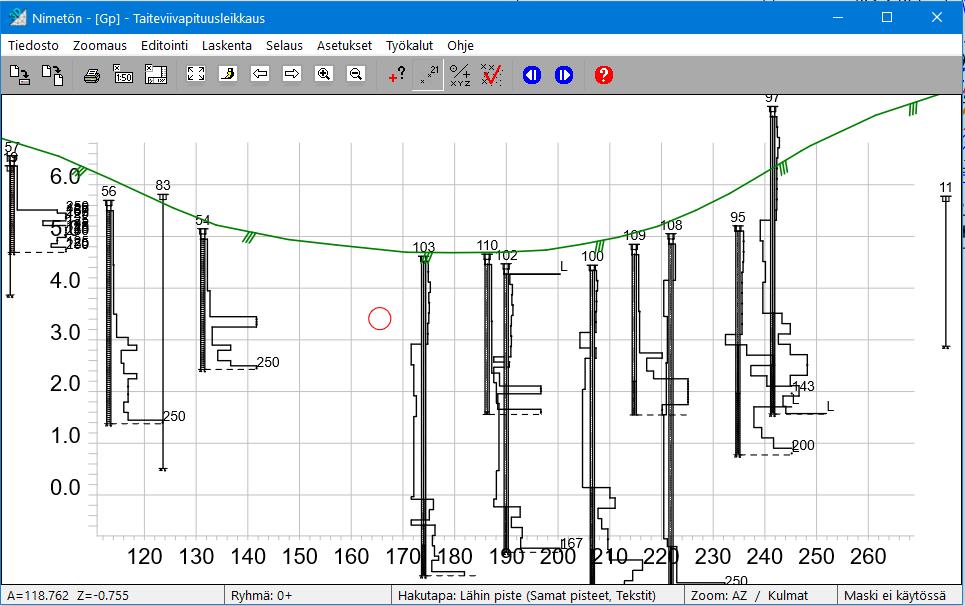Open the Tiedosto menu
The width and height of the screenshot is (965, 606).
pos(33,46)
